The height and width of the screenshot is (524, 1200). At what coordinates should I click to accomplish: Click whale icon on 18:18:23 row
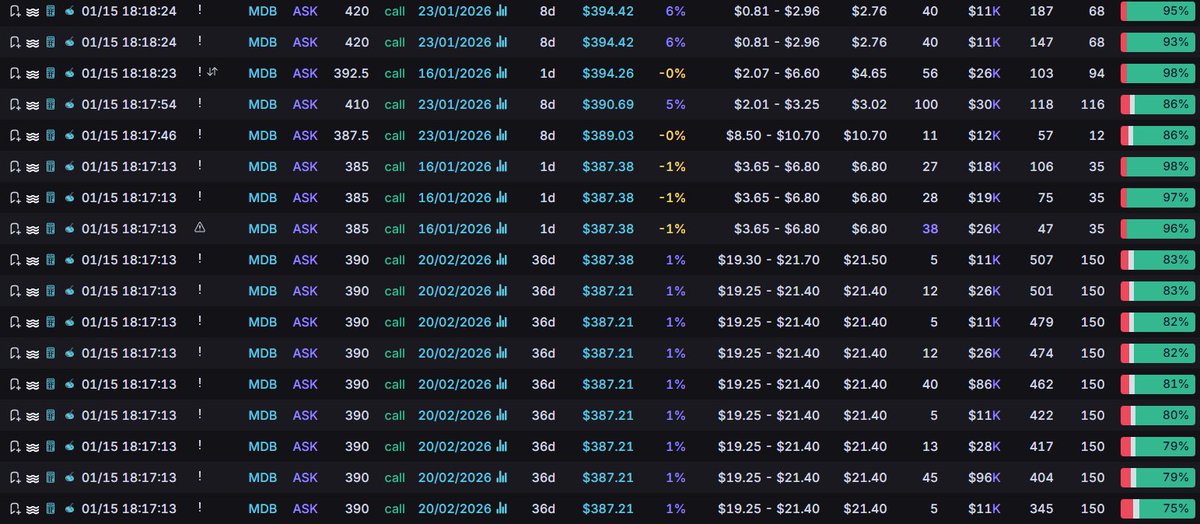click(69, 74)
